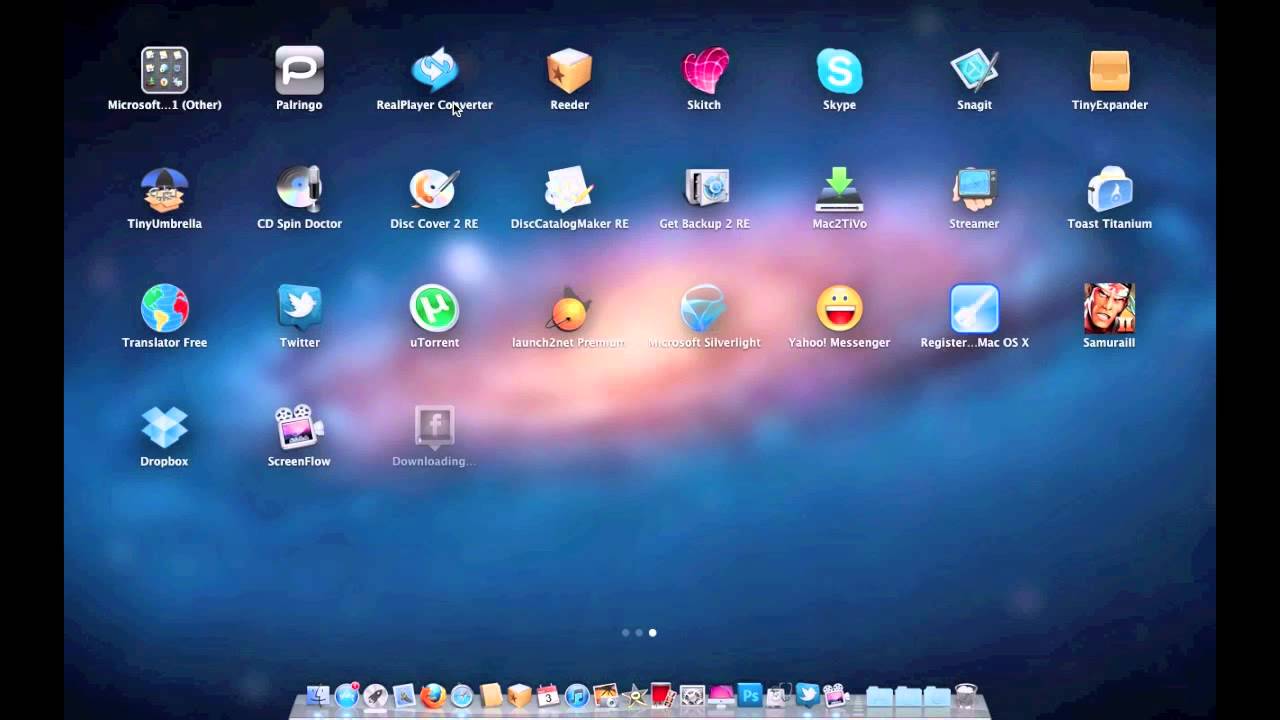Launch Toast Titanium
This screenshot has width=1280, height=720.
(1109, 190)
